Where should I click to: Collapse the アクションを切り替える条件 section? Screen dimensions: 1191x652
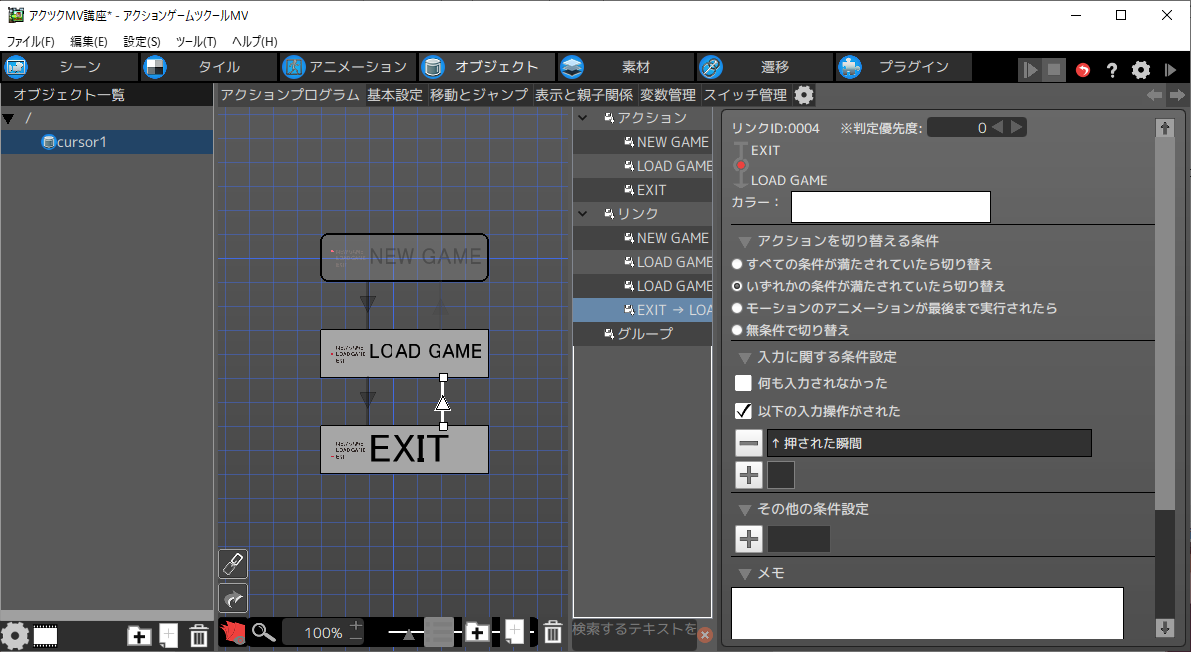[x=745, y=241]
